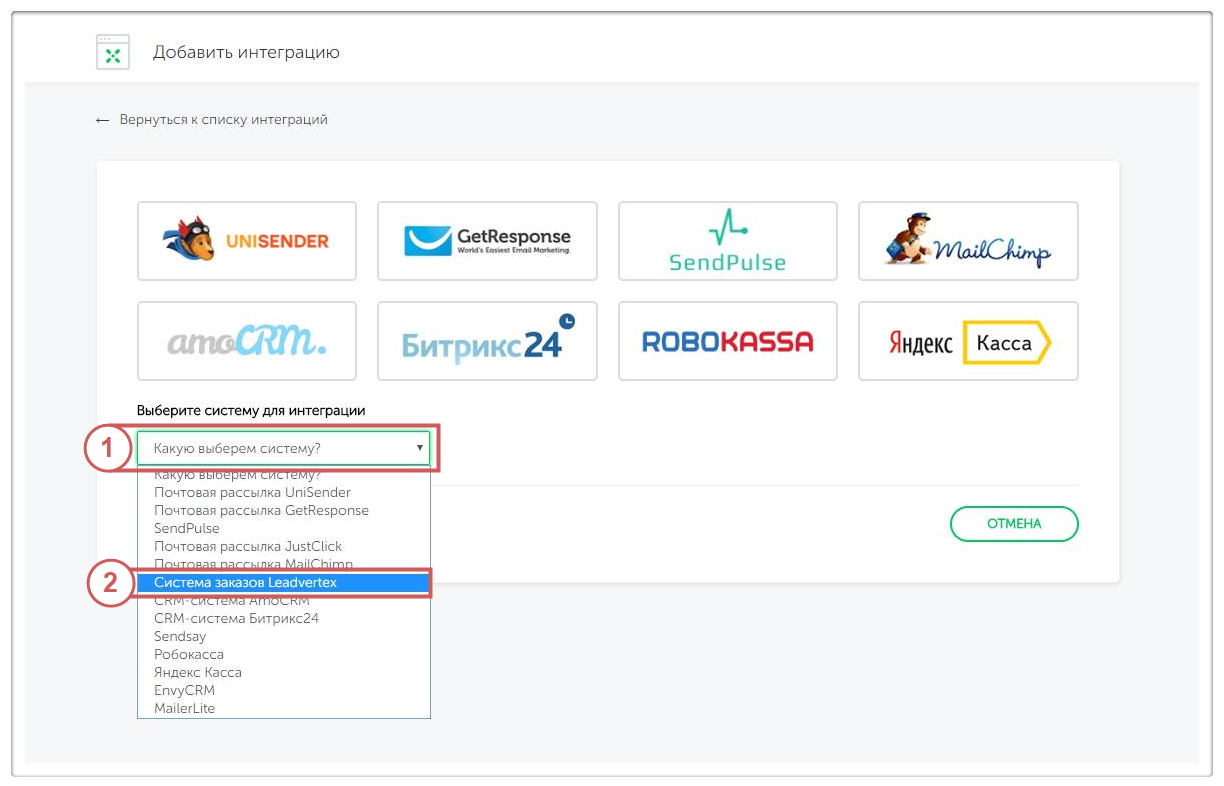The height and width of the screenshot is (786, 1224).
Task: Click the Битрикс24 logo tile
Action: coord(487,341)
